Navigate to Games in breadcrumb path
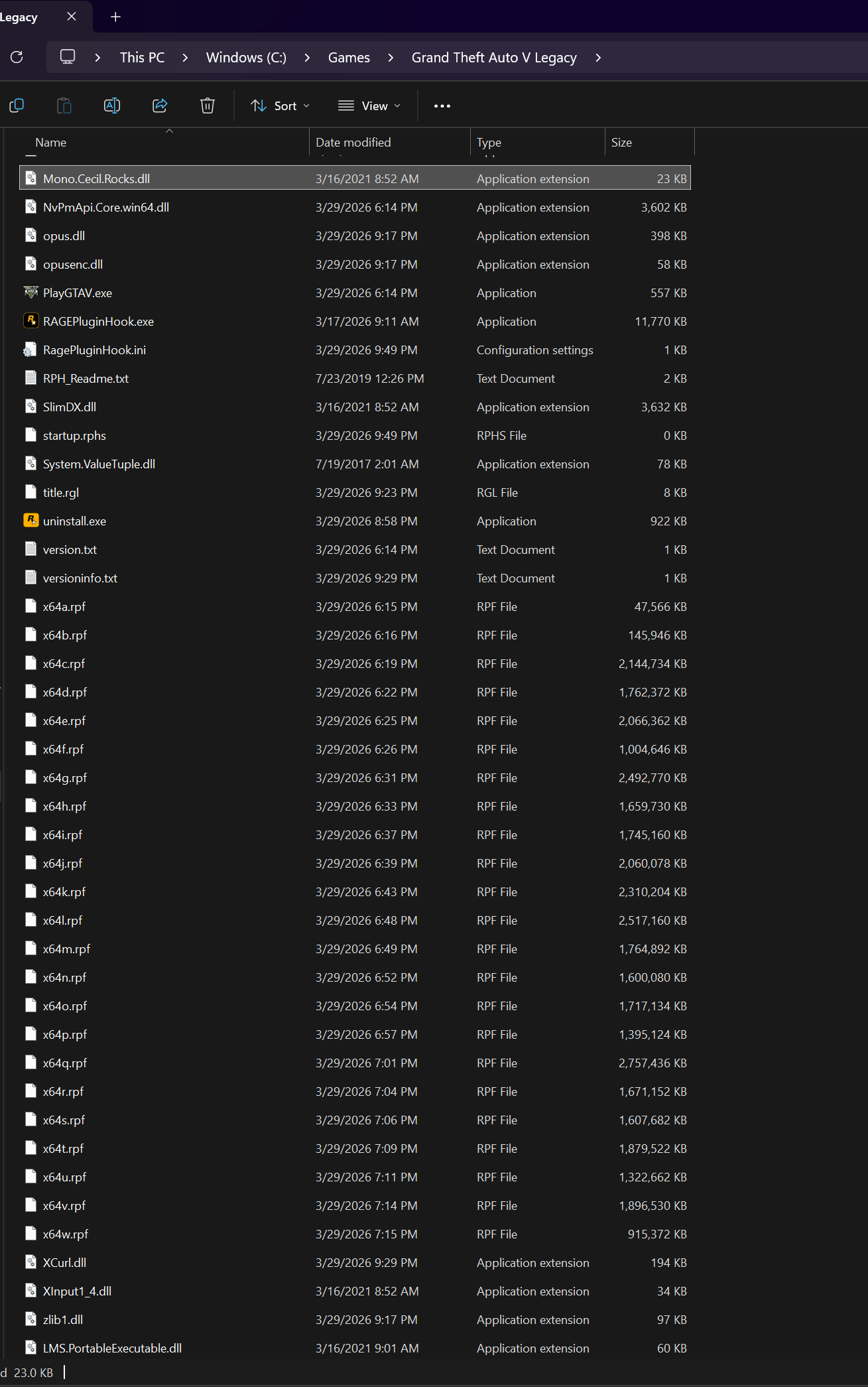Image resolution: width=868 pixels, height=1387 pixels. tap(349, 58)
